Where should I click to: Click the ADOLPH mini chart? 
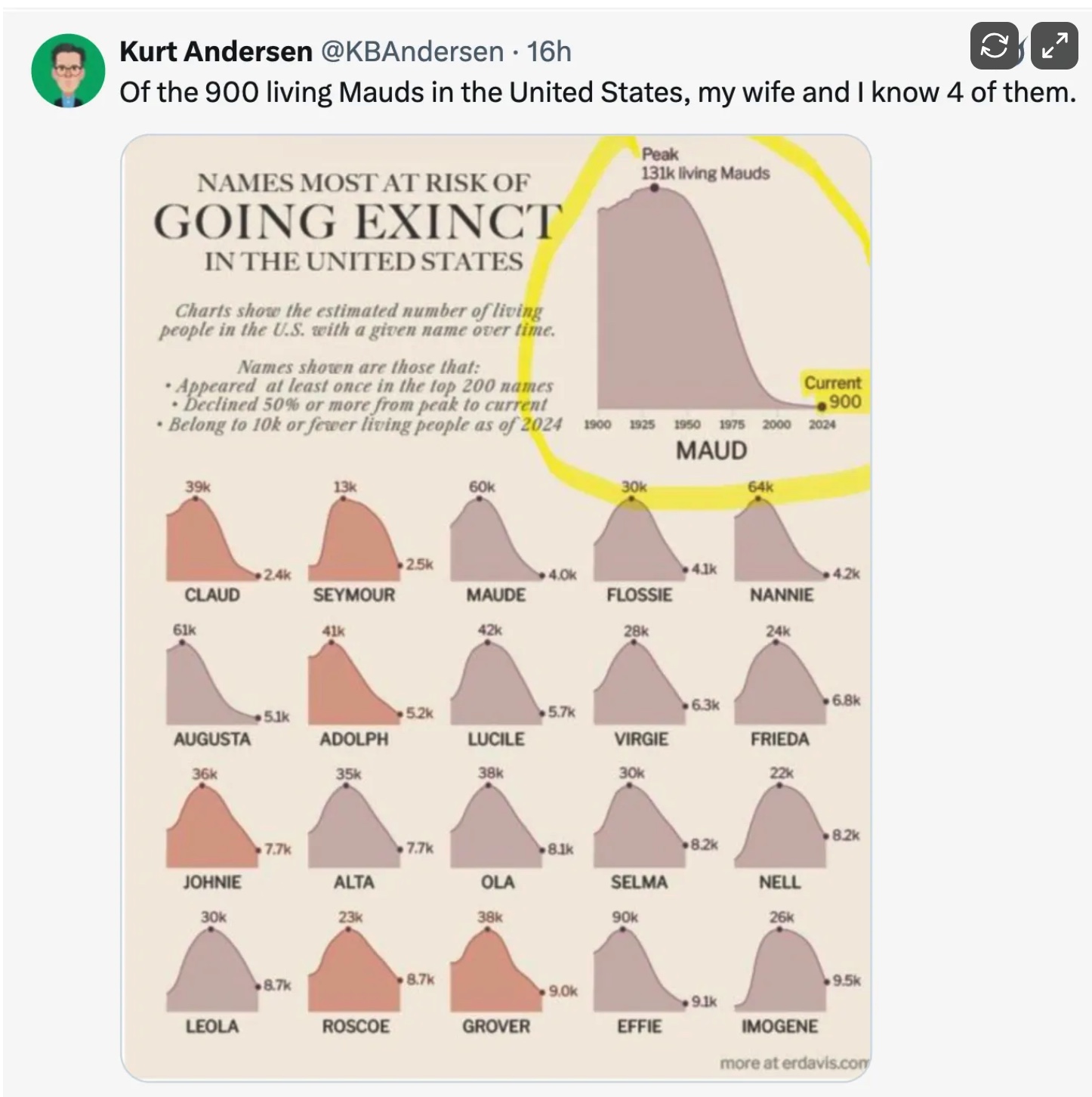(353, 685)
